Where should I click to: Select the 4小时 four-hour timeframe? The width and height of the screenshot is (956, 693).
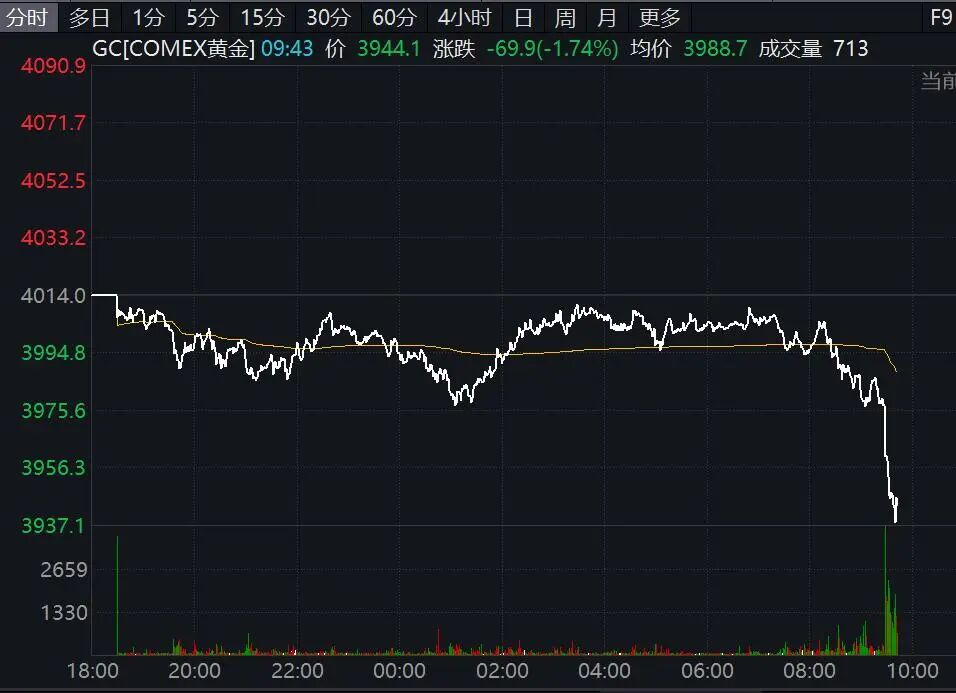(x=464, y=17)
